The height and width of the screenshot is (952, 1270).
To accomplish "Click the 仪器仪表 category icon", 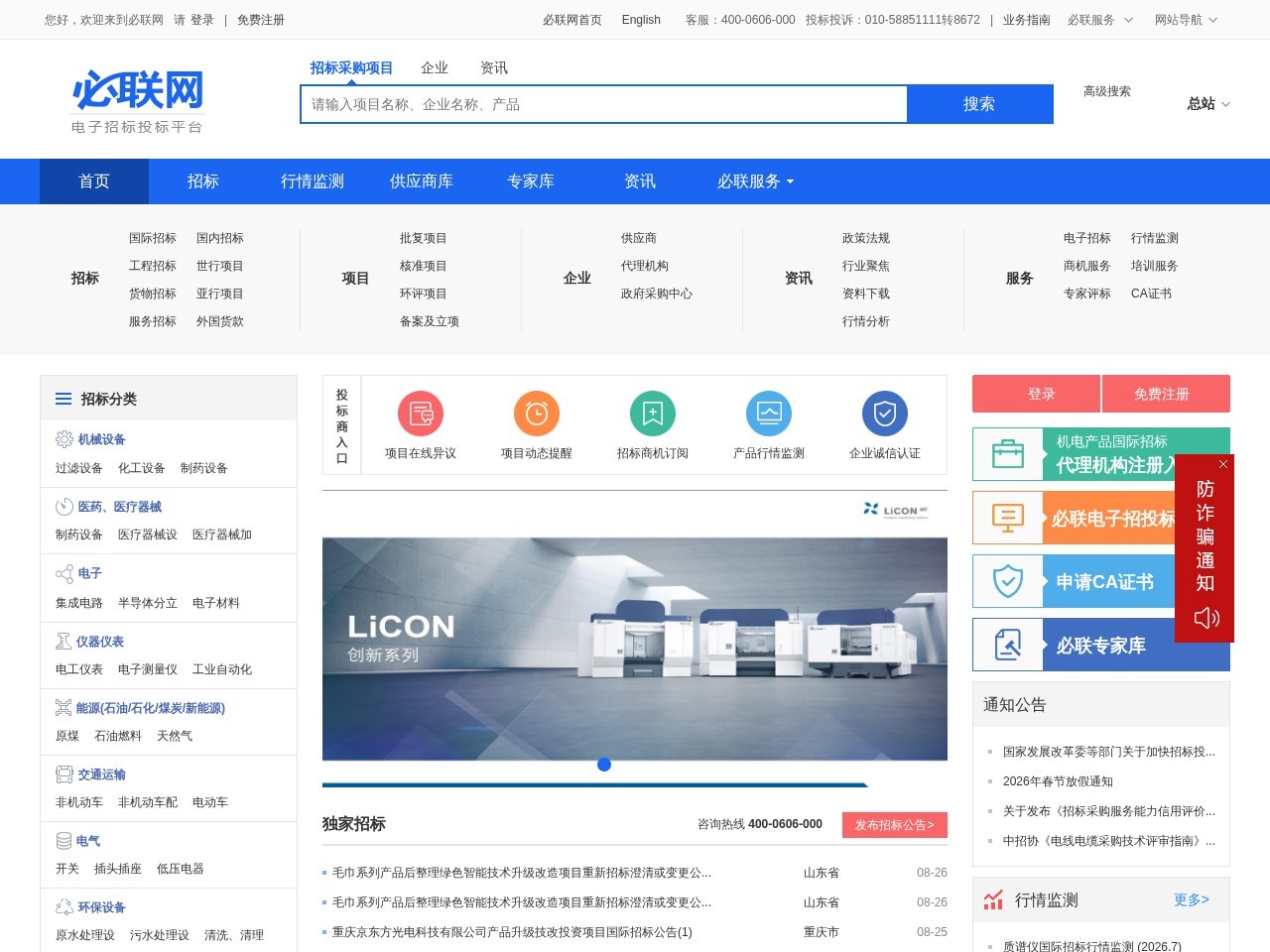I will [63, 642].
